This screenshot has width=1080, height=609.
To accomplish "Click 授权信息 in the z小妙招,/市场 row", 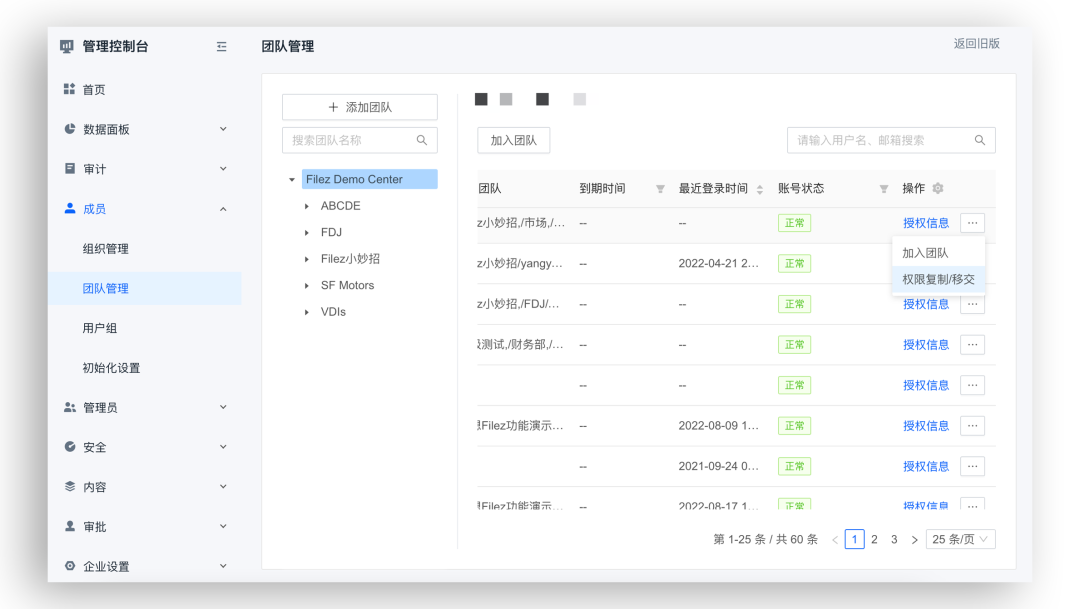I will pyautogui.click(x=926, y=223).
